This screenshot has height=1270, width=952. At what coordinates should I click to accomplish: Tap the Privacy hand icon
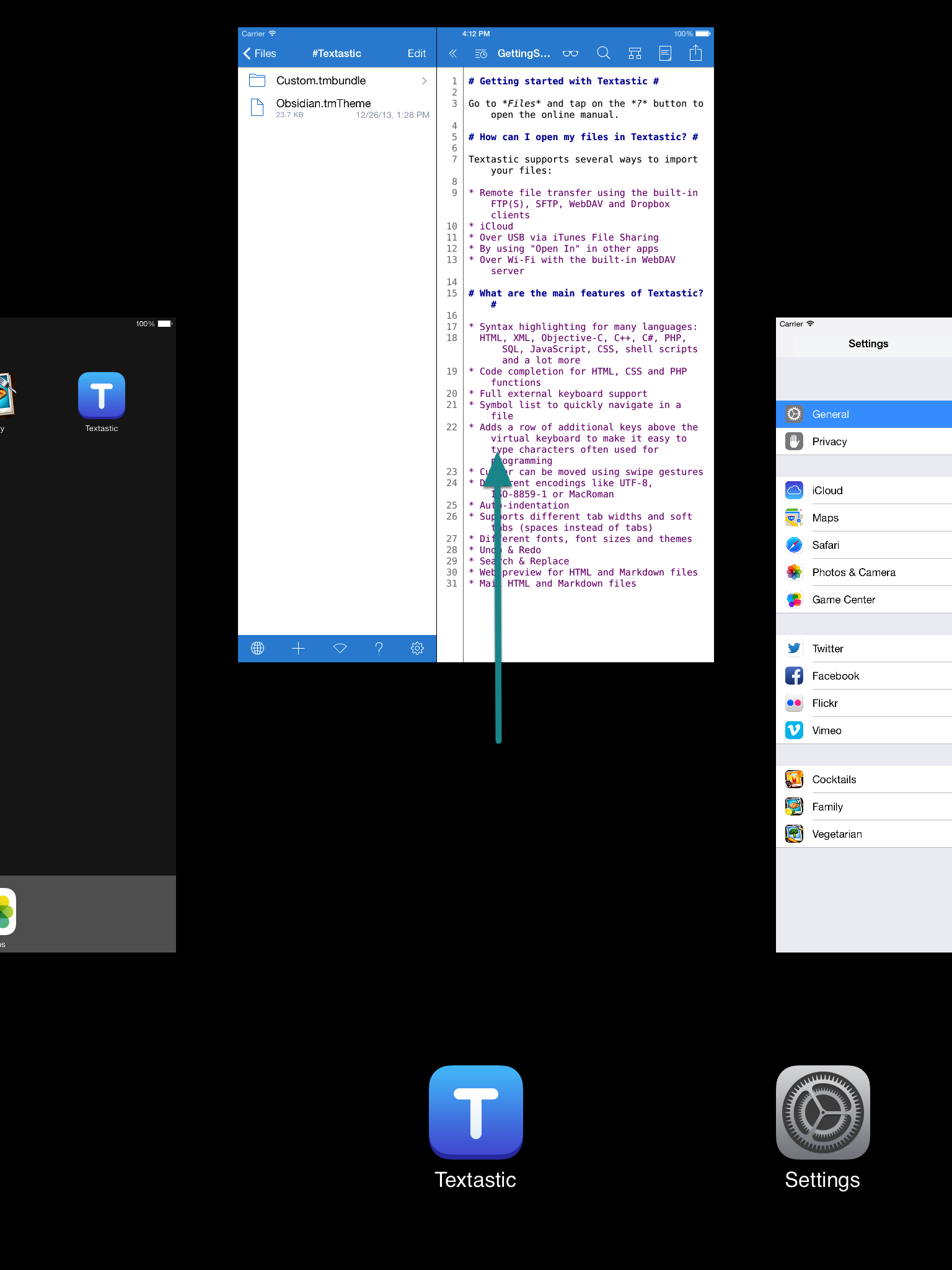(794, 442)
